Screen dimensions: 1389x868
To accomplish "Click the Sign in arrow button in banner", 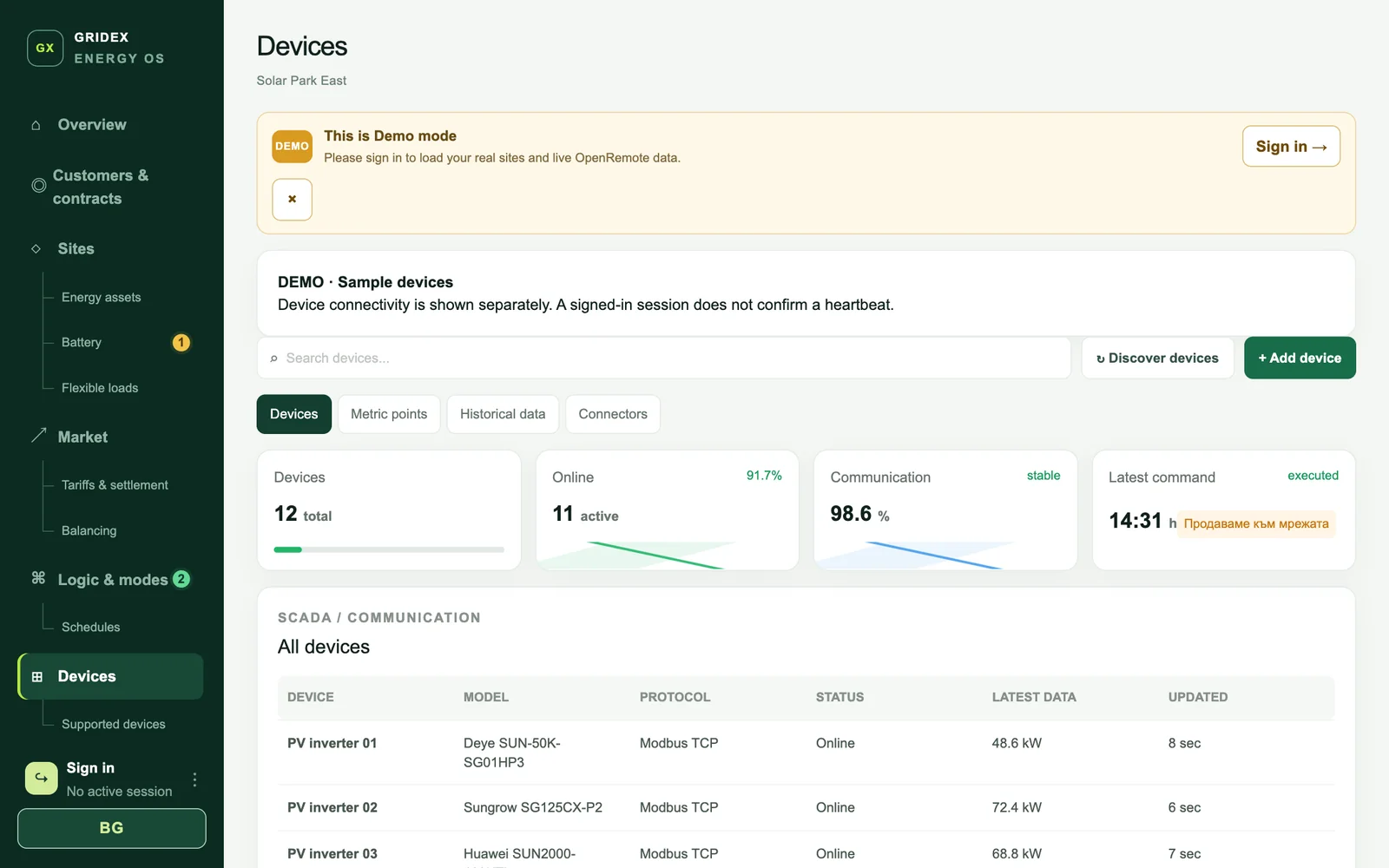I will coord(1291,147).
